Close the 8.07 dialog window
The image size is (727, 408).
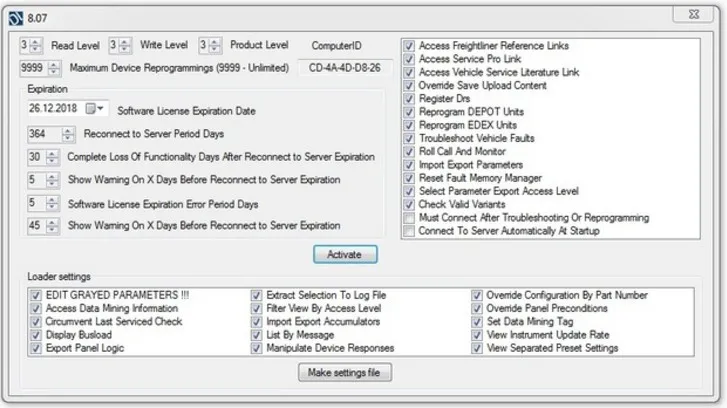pos(693,14)
